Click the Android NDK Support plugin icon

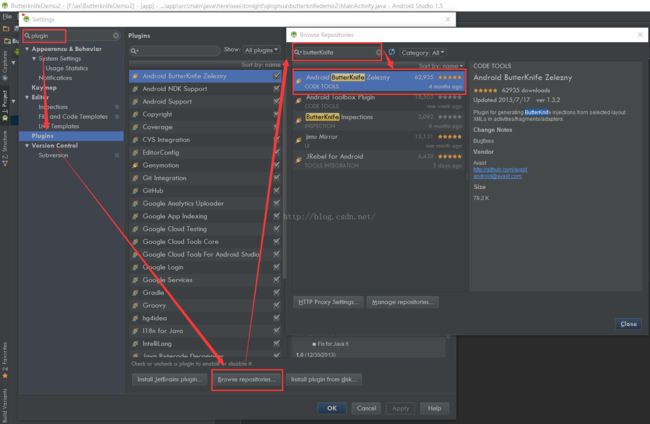coord(135,89)
